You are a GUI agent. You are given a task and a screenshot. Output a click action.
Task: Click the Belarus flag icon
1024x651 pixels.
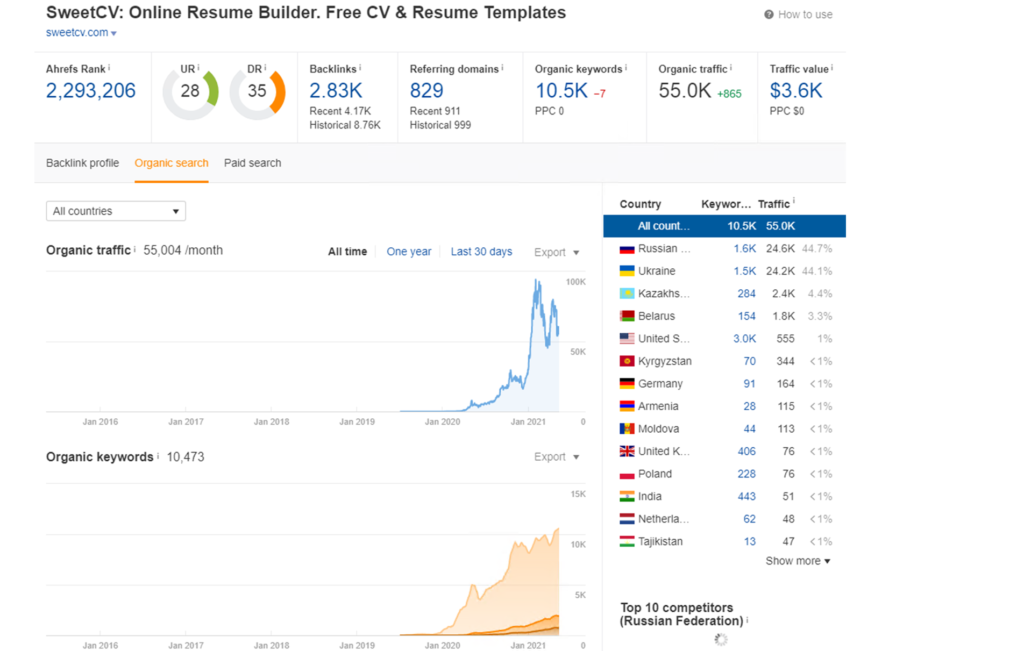coord(627,316)
